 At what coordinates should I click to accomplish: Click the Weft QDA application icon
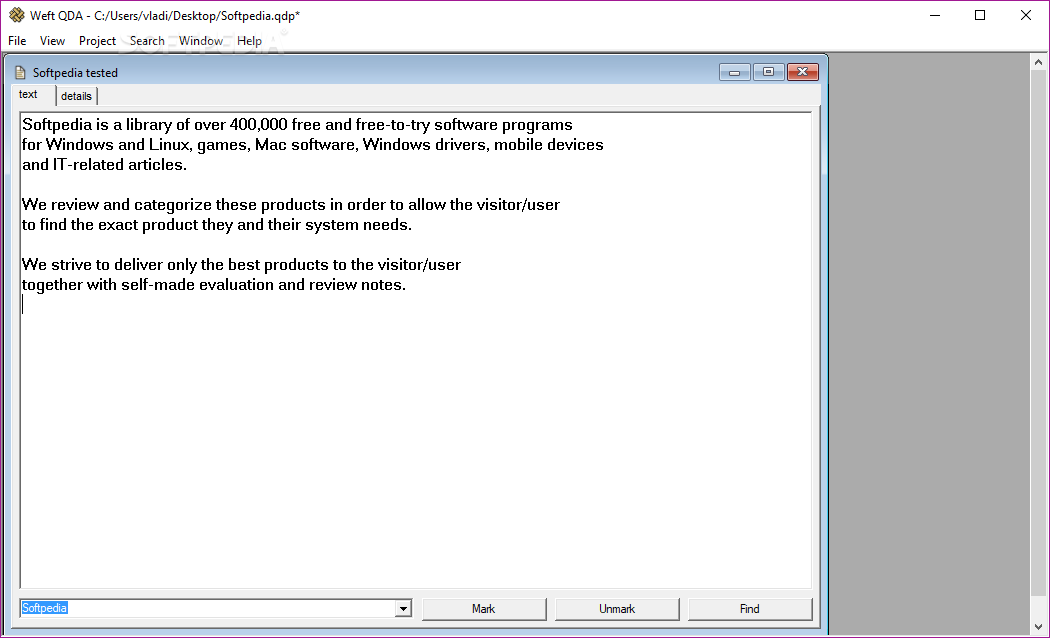[x=16, y=15]
